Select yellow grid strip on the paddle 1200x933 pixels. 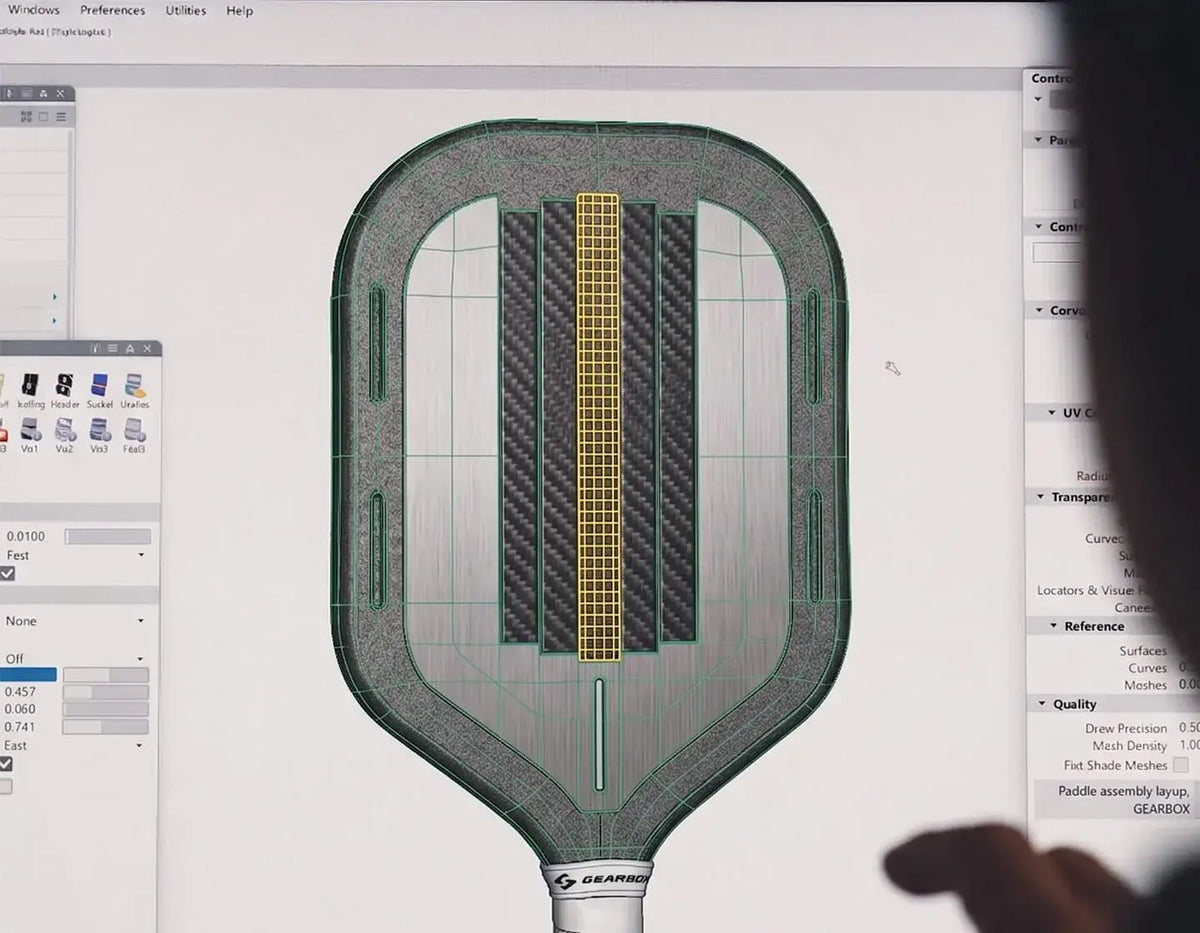[598, 427]
